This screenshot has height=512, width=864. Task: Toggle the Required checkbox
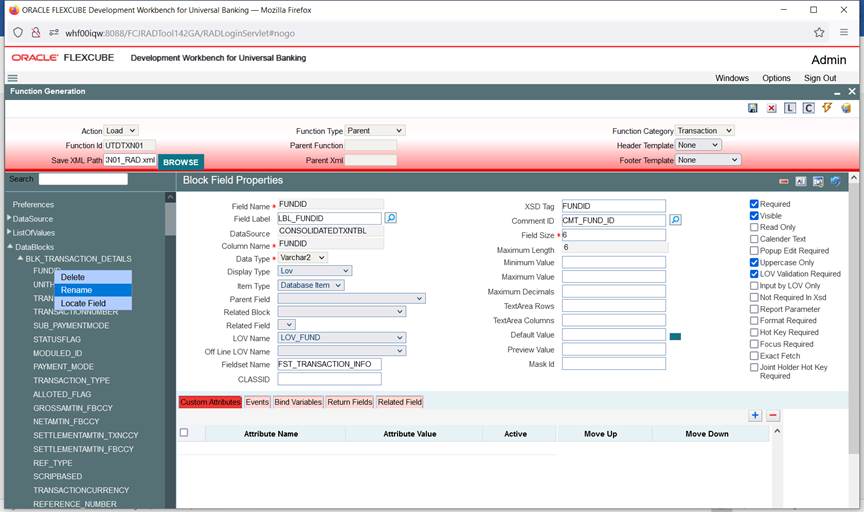(754, 204)
